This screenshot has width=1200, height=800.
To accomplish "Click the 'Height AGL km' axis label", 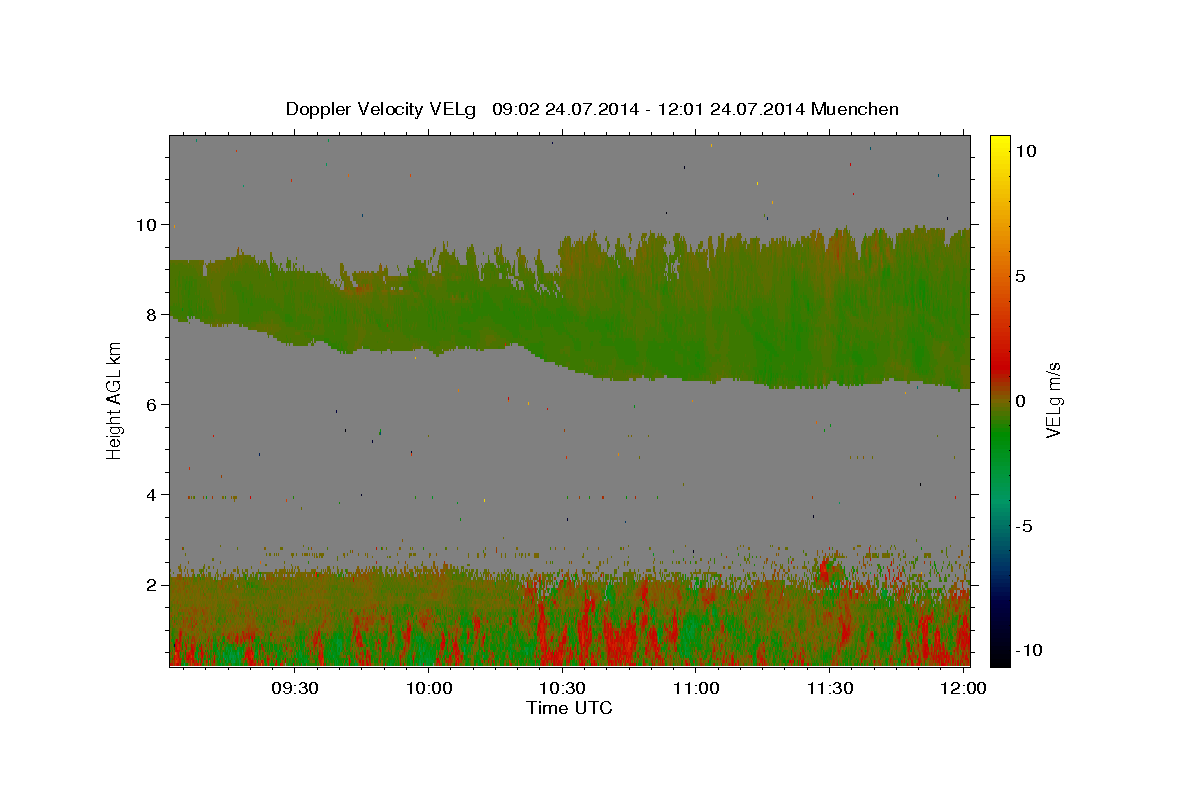I will (115, 401).
